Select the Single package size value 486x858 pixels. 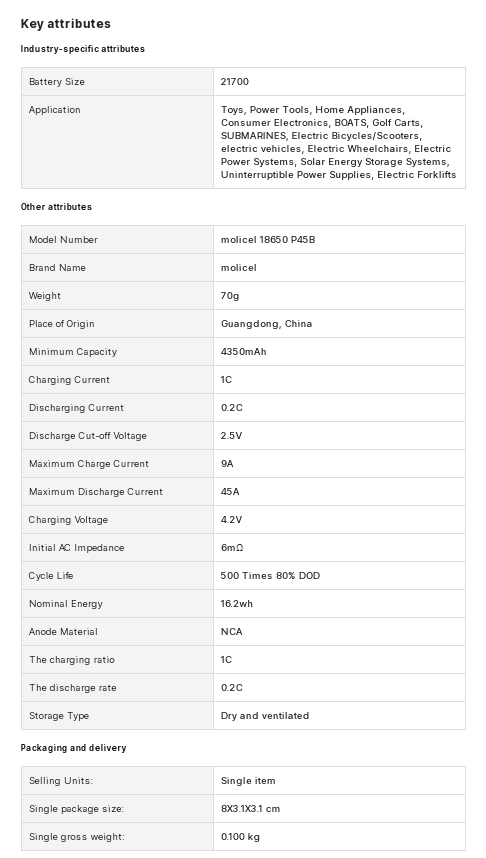[251, 809]
